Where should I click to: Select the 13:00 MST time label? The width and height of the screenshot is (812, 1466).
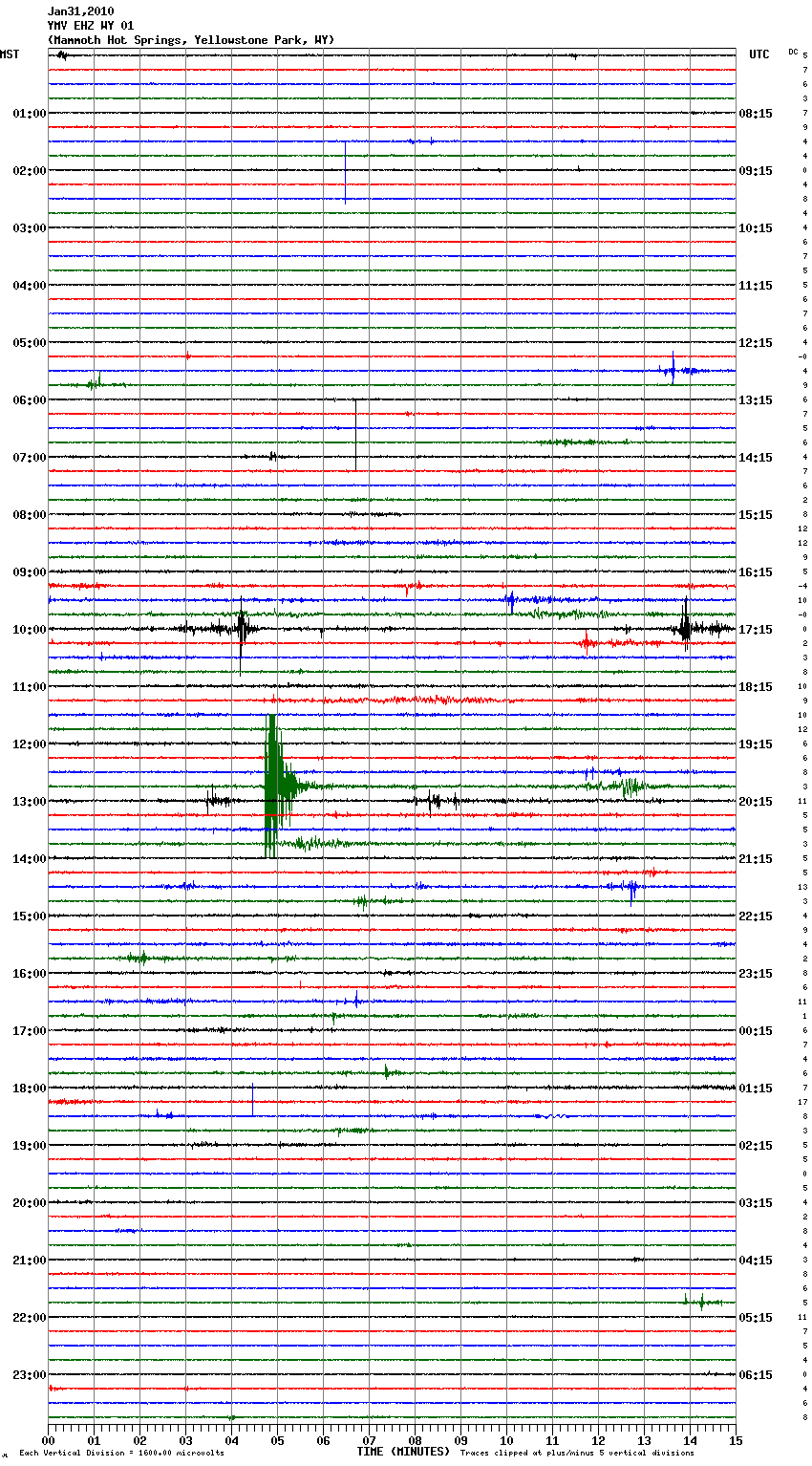click(x=30, y=802)
